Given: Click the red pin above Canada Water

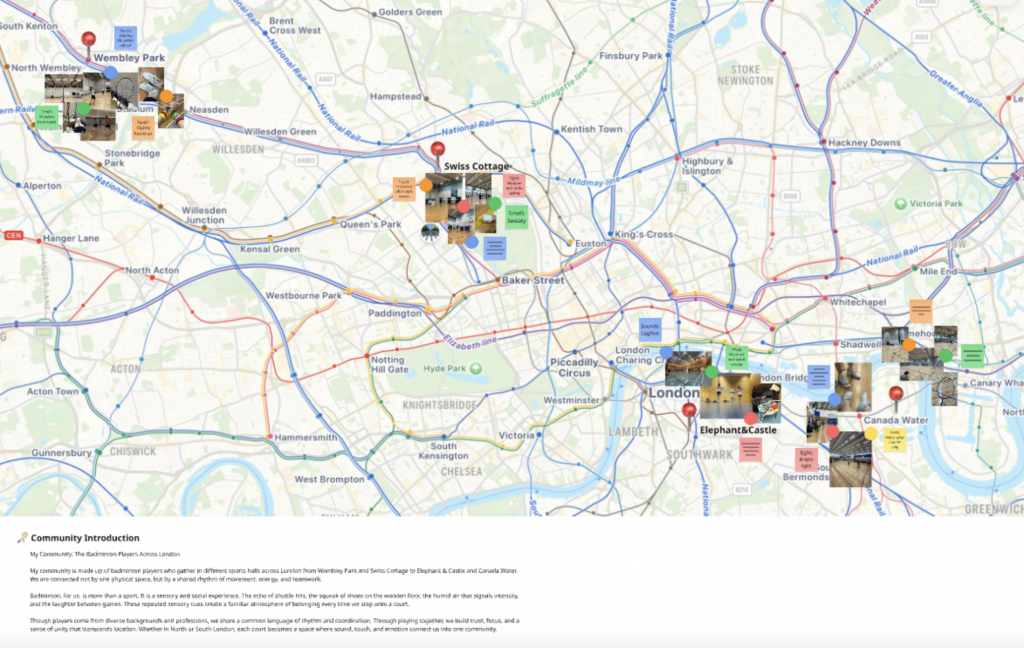Looking at the screenshot, I should click(896, 395).
